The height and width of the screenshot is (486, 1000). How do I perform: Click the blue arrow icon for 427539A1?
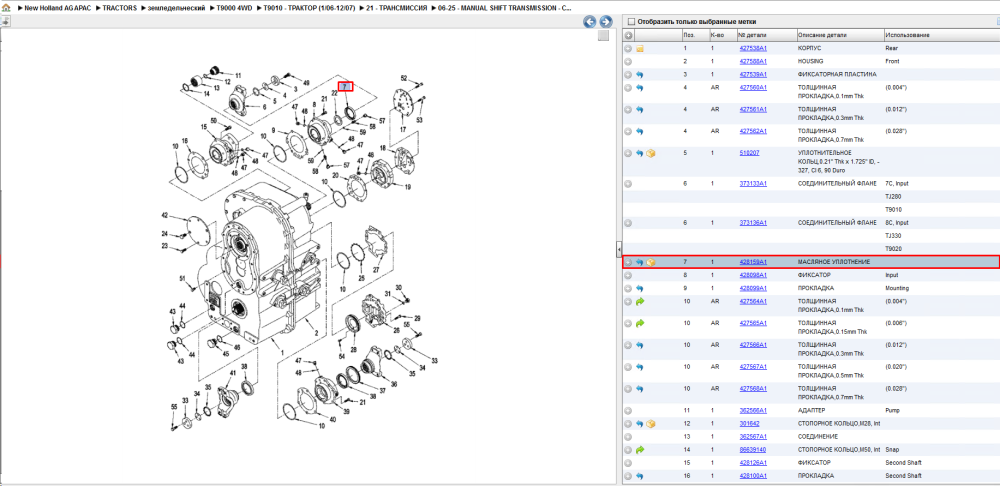(640, 75)
